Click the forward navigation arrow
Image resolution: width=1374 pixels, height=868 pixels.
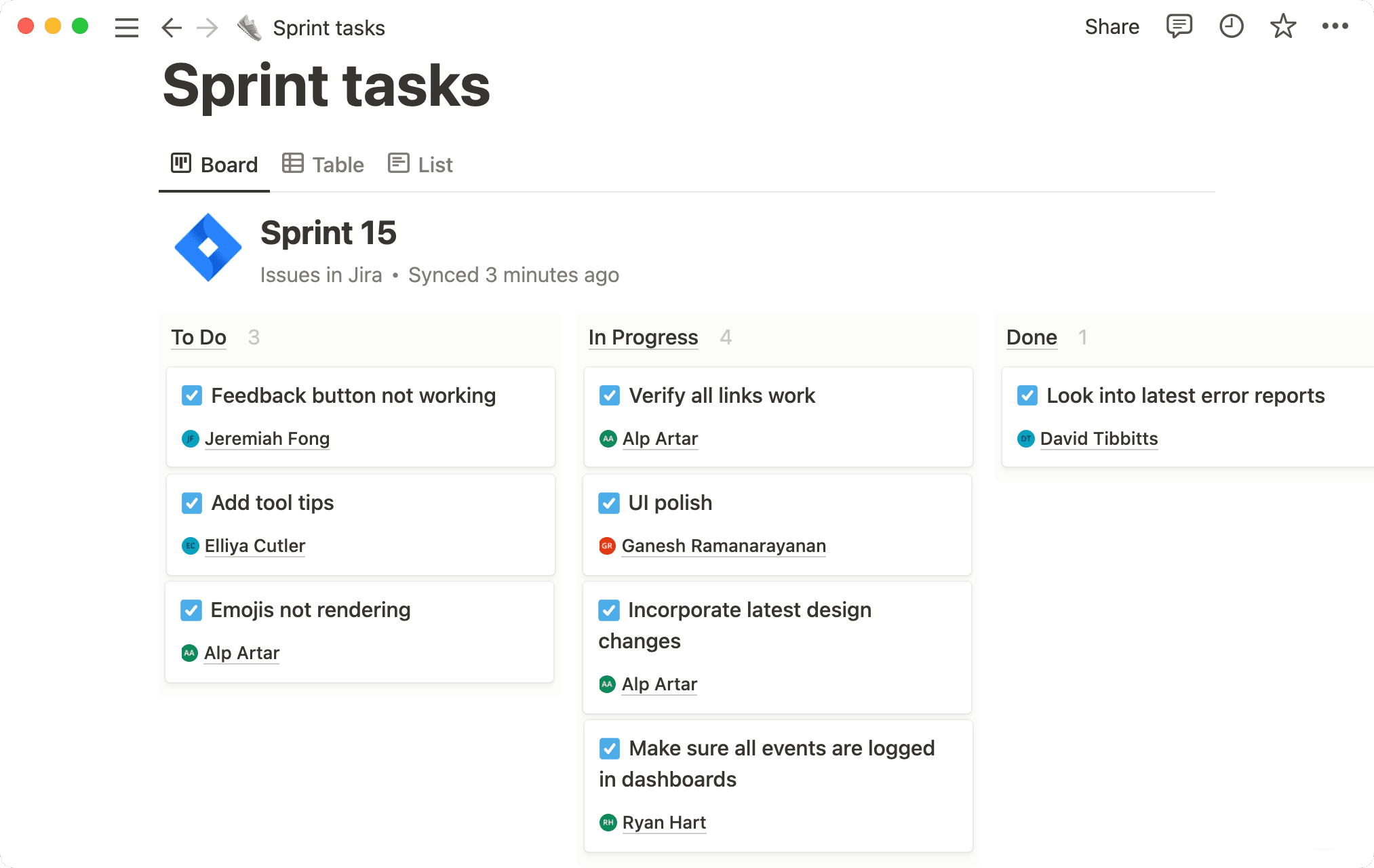point(208,27)
